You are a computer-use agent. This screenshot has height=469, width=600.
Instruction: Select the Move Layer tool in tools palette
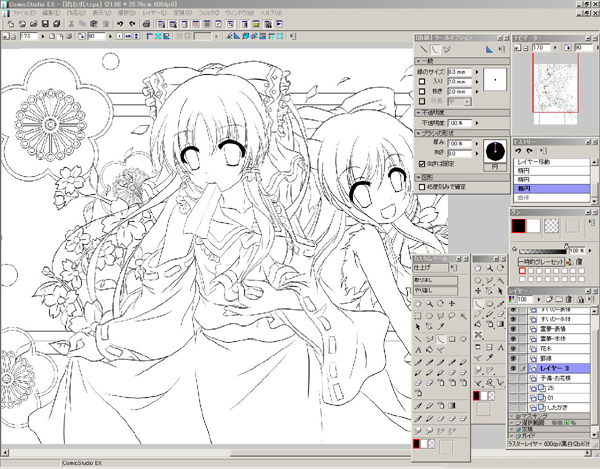click(x=478, y=291)
